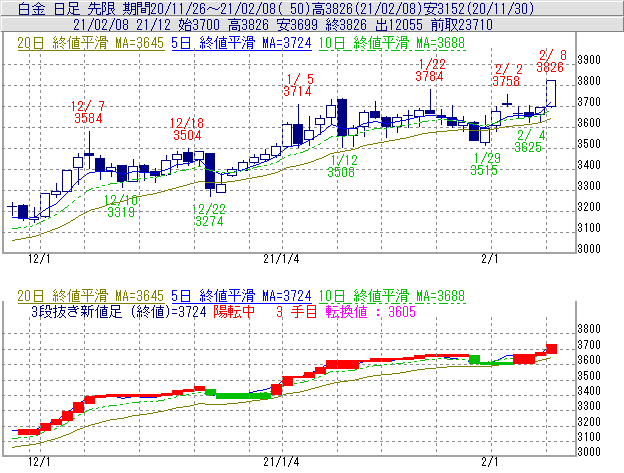Screen dimensions: 624x473
Task: Click the large dark candlestick above the 12/22 label
Action: pos(210,171)
